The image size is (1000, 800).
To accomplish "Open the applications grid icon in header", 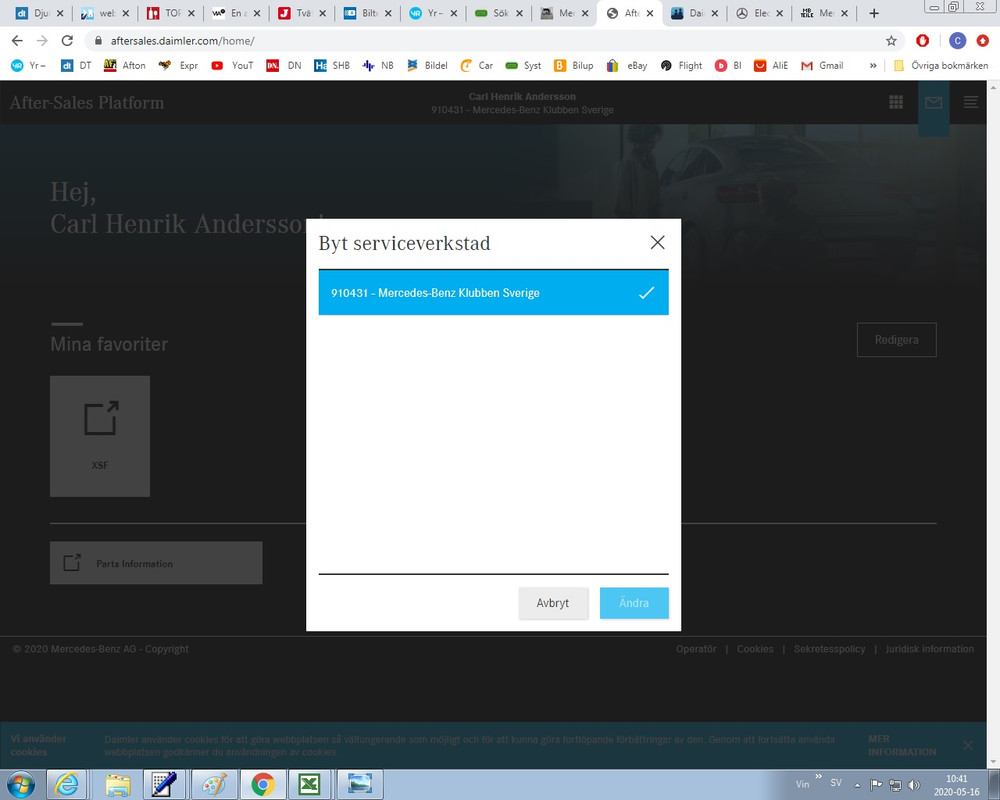I will pyautogui.click(x=896, y=102).
